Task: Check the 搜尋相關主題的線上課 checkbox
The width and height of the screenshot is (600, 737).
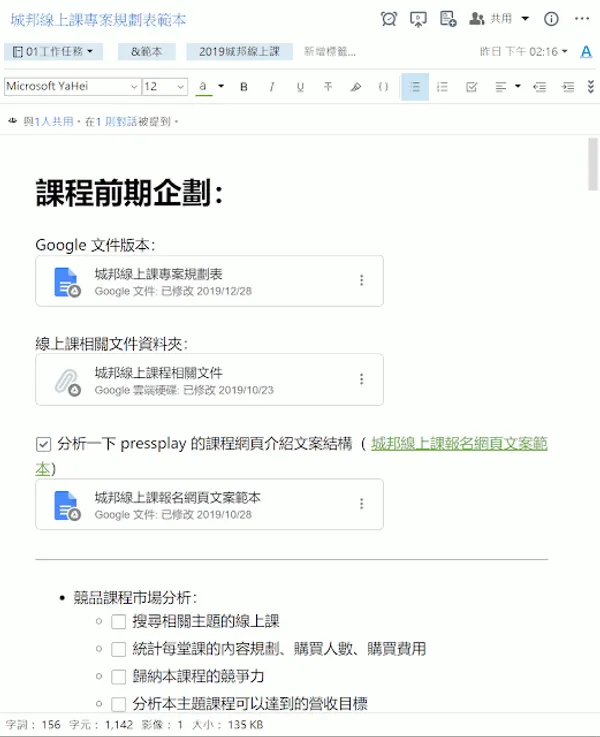Action: click(119, 621)
